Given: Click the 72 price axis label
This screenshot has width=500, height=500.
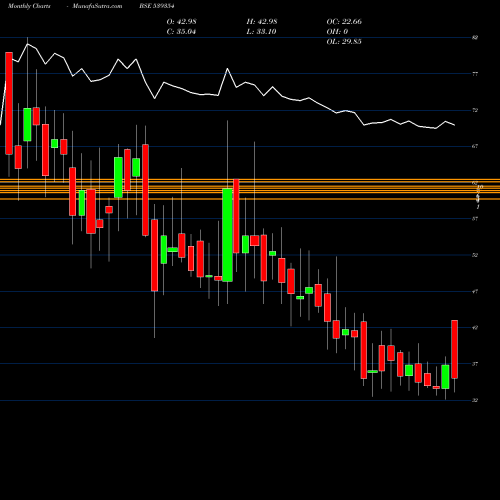Looking at the screenshot, I should (x=475, y=110).
